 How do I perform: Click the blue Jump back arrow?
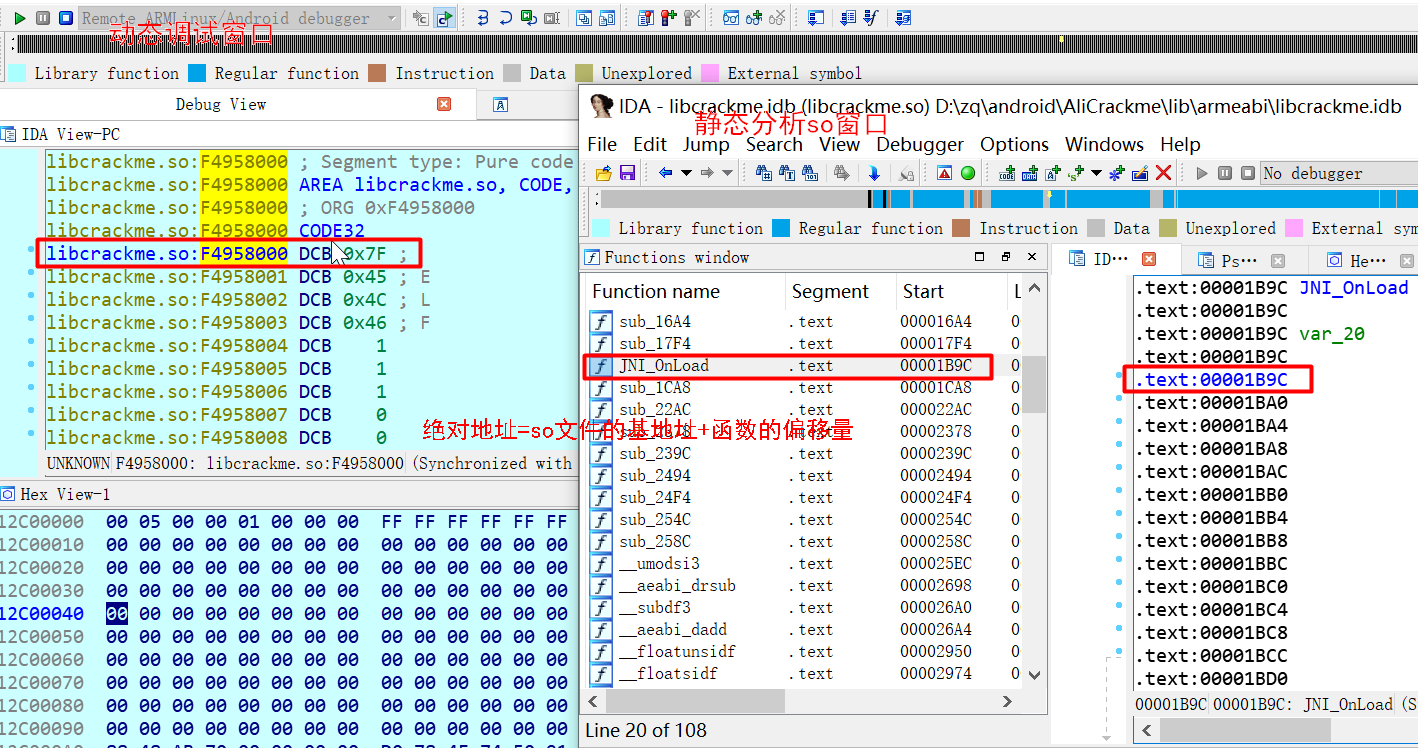pyautogui.click(x=665, y=173)
